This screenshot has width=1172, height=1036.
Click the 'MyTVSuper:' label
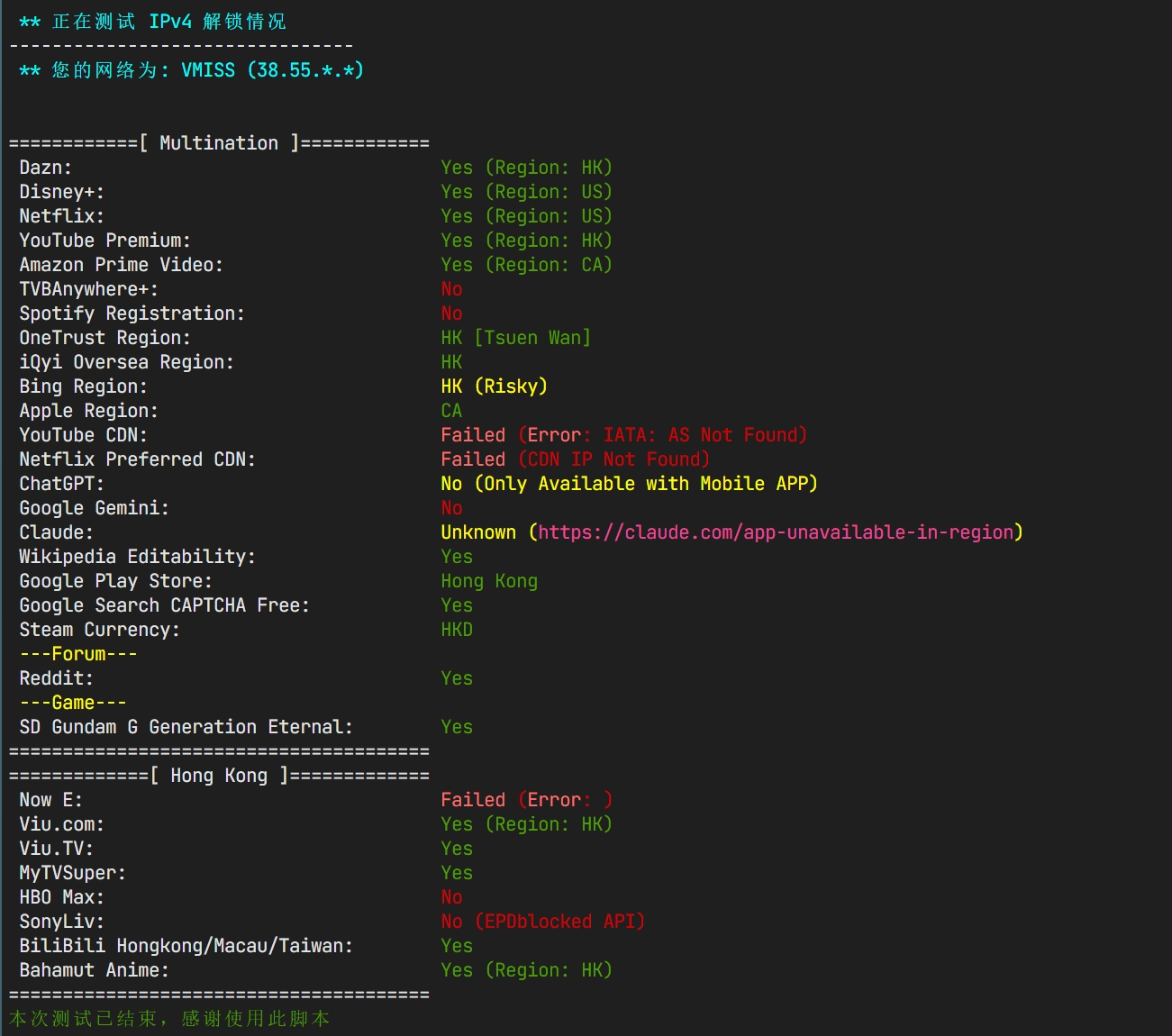pyautogui.click(x=72, y=873)
